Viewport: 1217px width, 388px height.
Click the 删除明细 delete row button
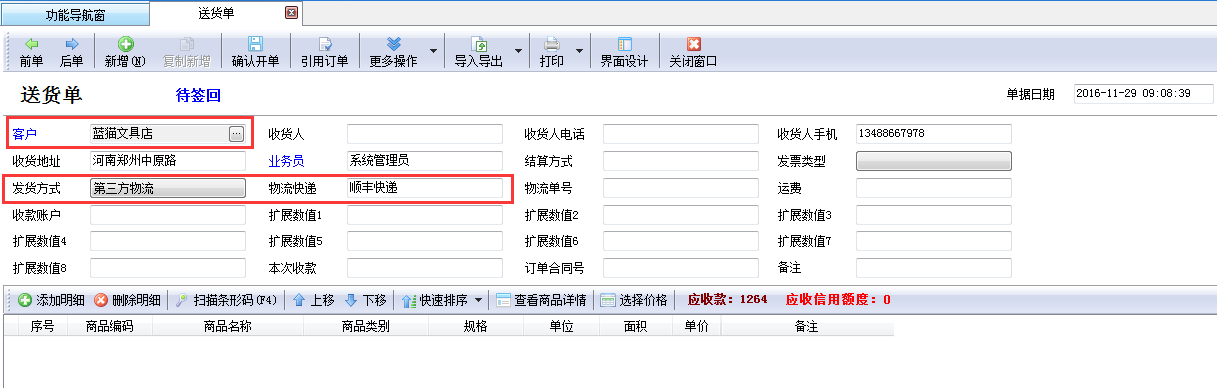coord(127,300)
